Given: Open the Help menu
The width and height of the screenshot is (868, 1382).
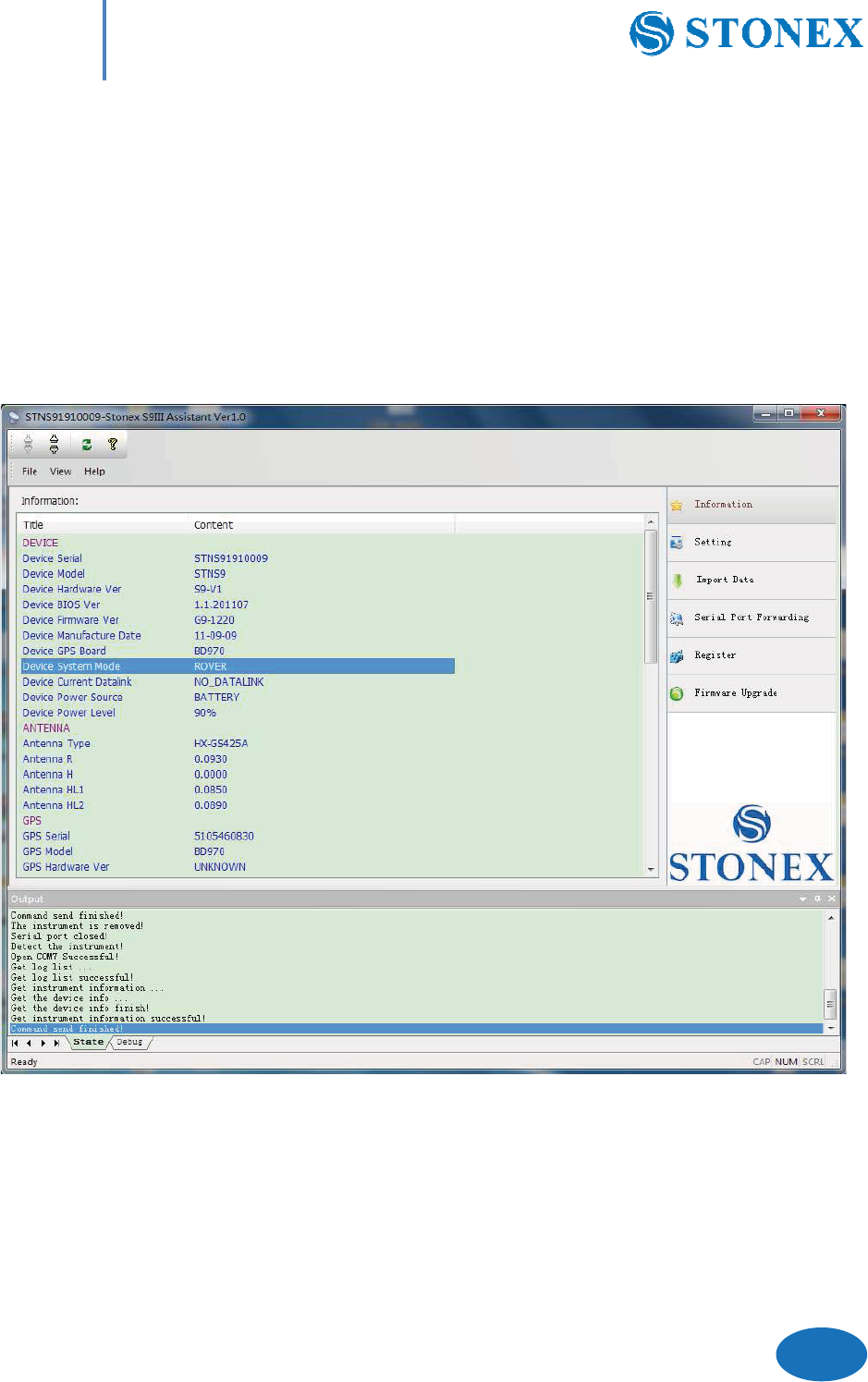Looking at the screenshot, I should [94, 471].
